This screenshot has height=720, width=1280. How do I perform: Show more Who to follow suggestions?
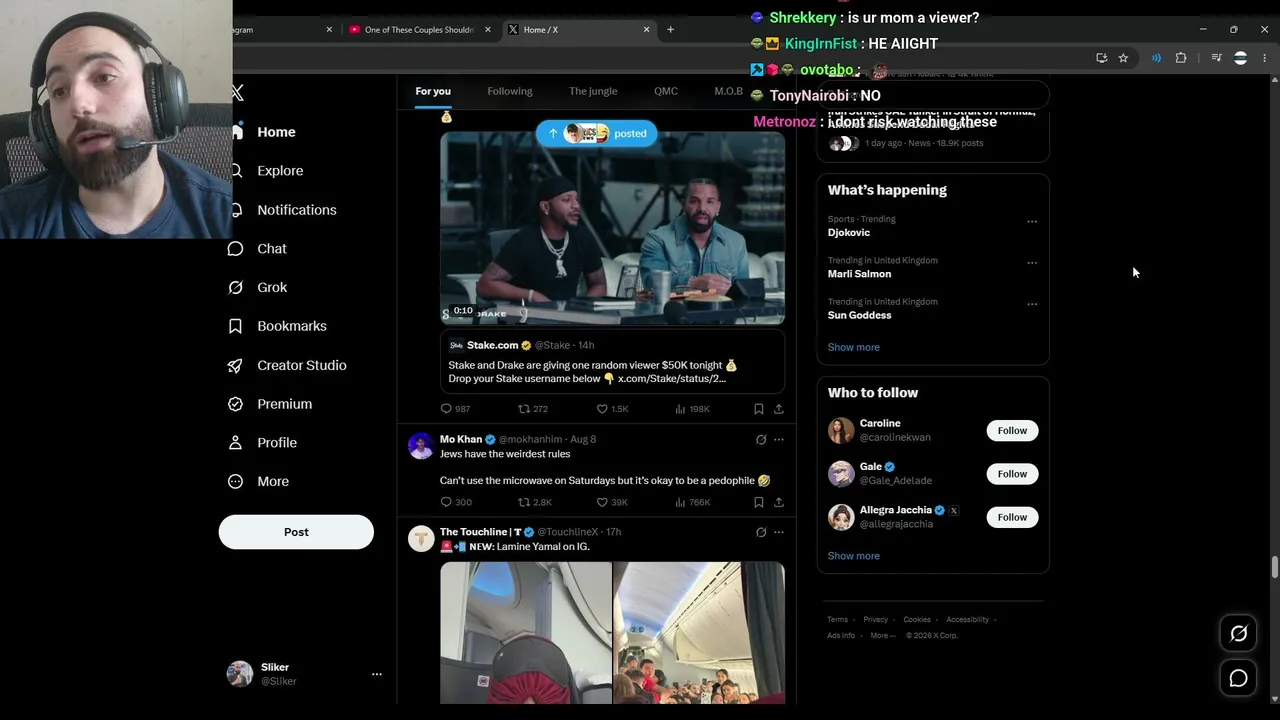pos(854,556)
